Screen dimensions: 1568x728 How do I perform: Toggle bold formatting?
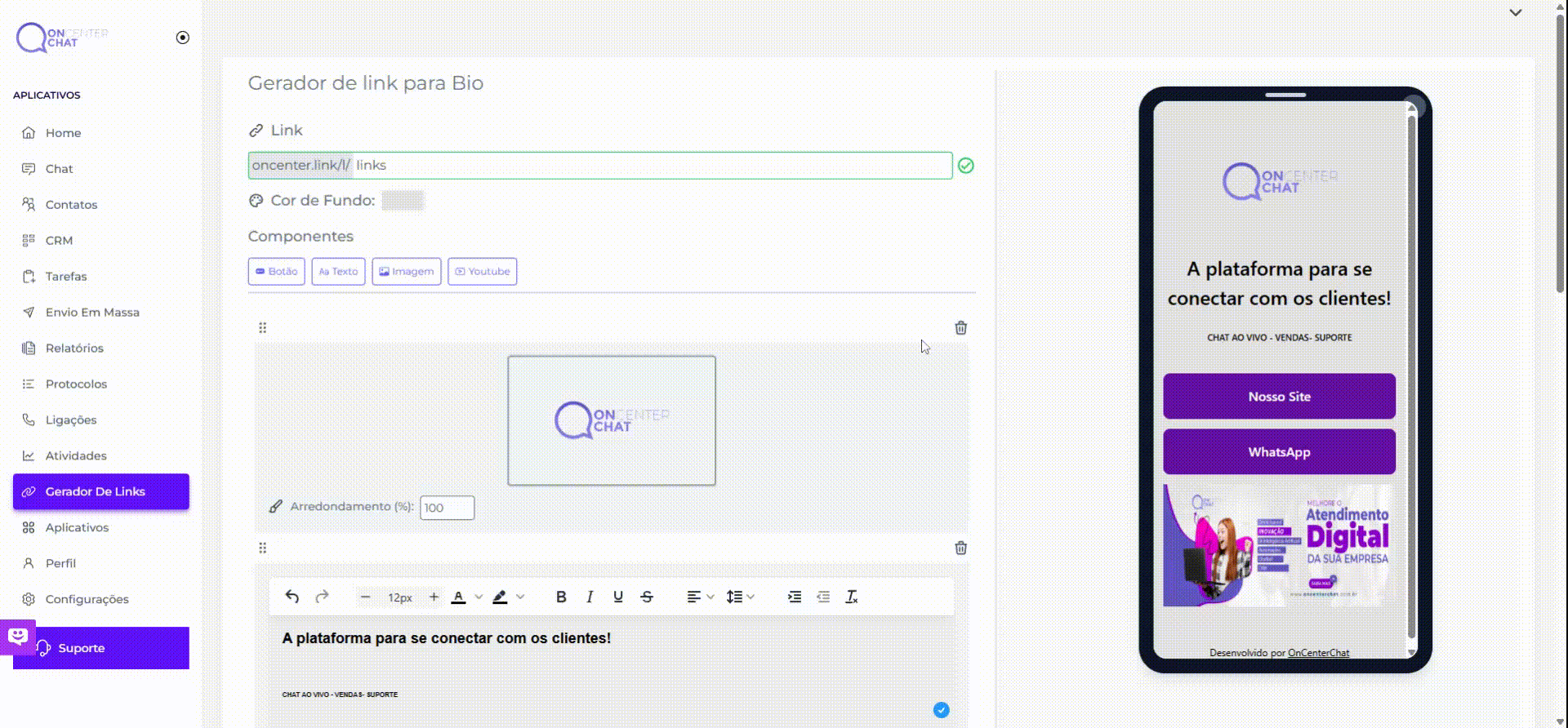click(560, 597)
